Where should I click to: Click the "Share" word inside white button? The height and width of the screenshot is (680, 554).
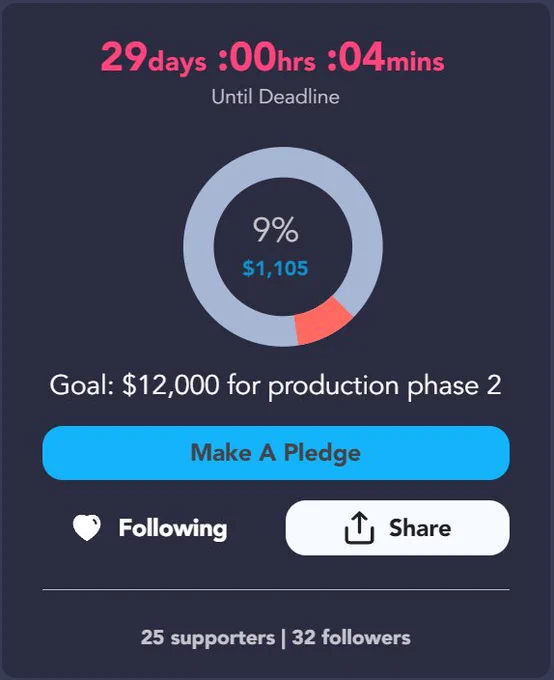pyautogui.click(x=420, y=528)
